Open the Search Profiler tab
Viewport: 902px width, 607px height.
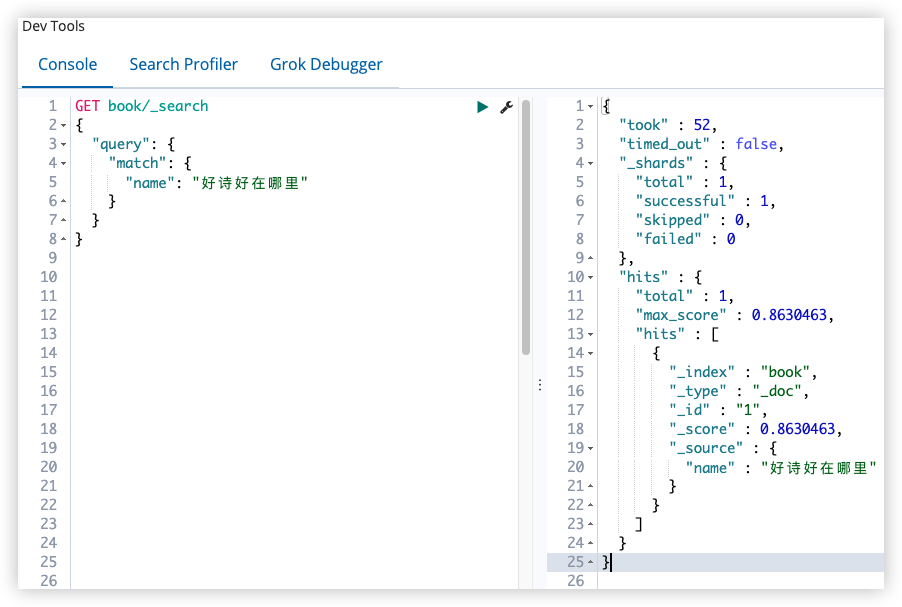[x=184, y=64]
